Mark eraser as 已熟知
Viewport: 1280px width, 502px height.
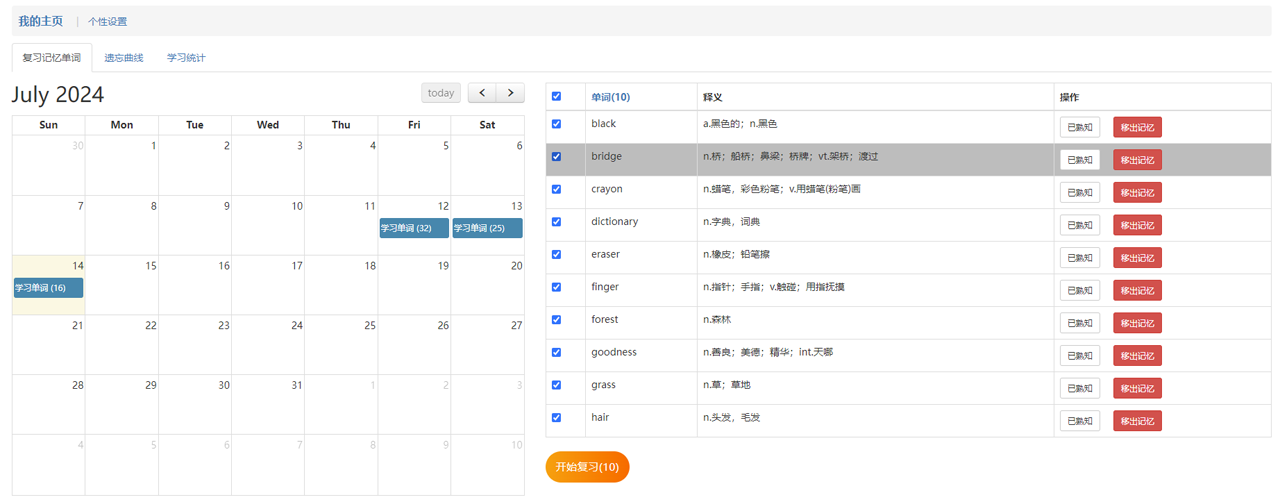(1080, 258)
